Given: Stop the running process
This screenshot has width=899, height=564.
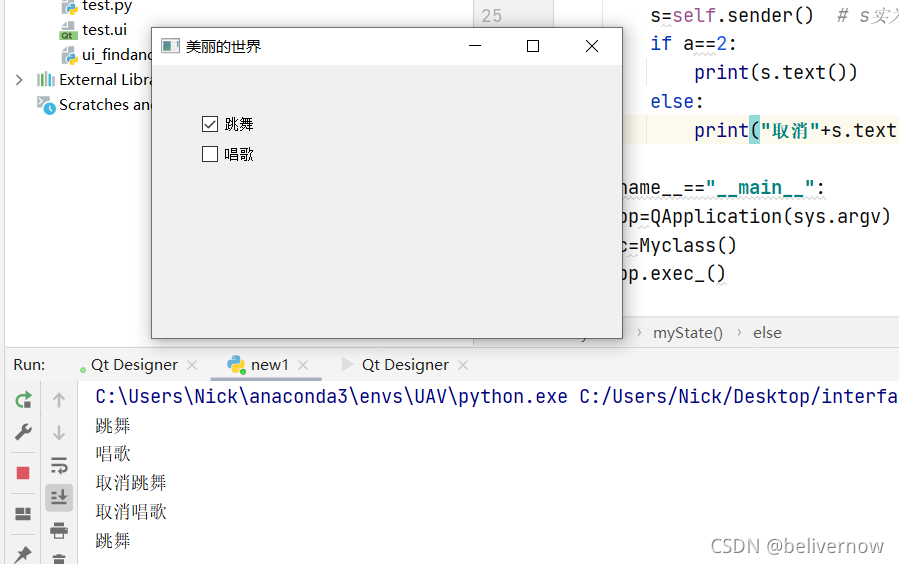Looking at the screenshot, I should (x=23, y=473).
